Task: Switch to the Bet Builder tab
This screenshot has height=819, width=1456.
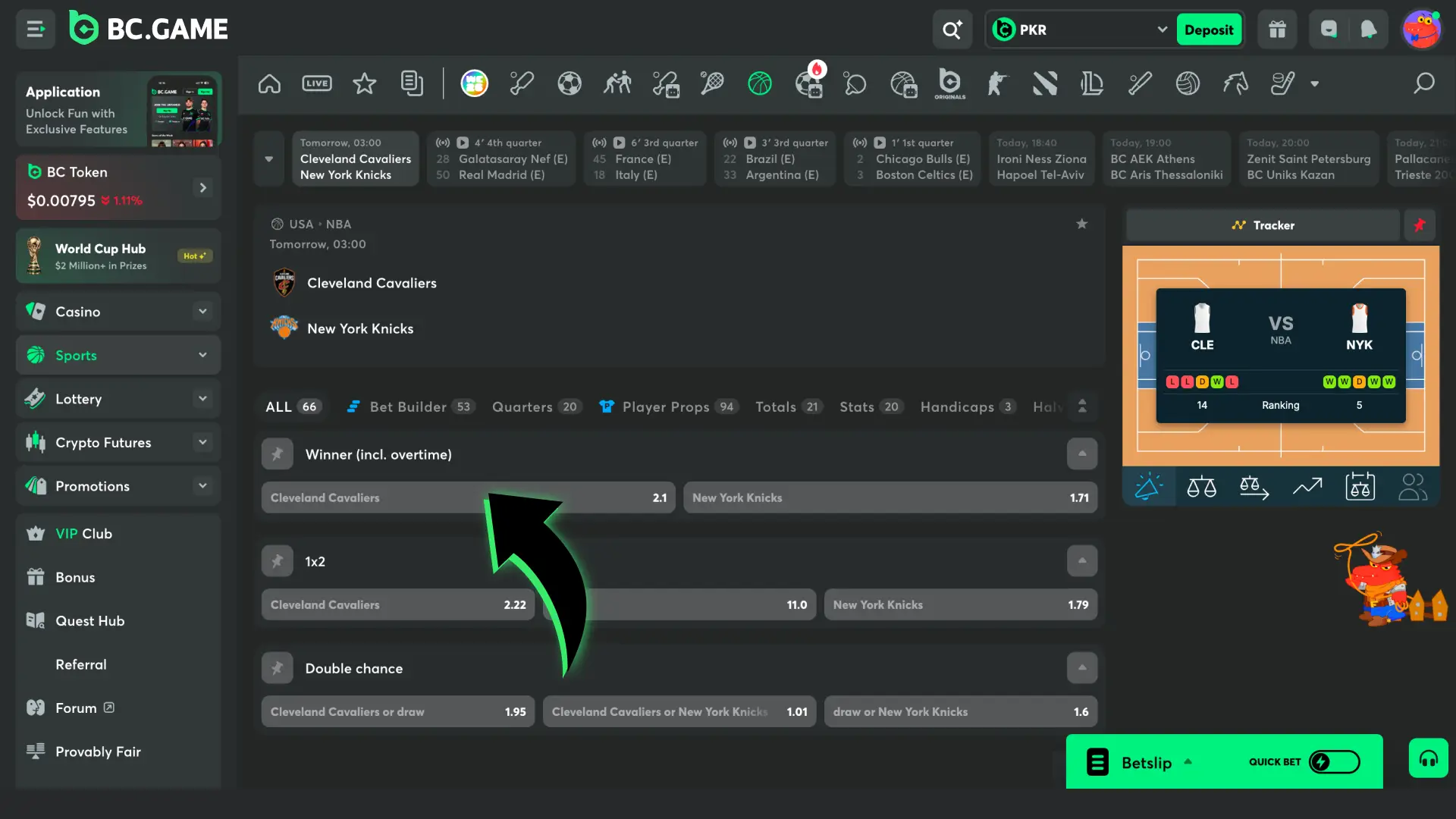Action: [409, 407]
